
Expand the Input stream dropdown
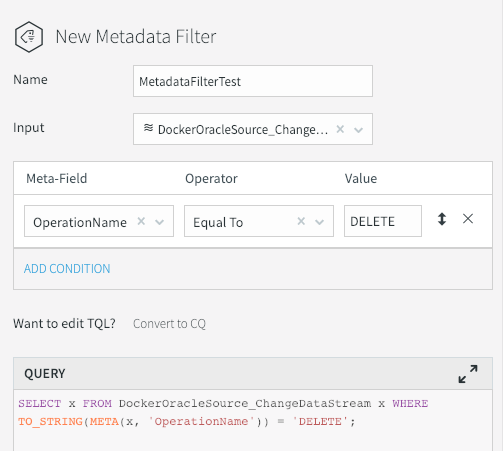pyautogui.click(x=358, y=130)
